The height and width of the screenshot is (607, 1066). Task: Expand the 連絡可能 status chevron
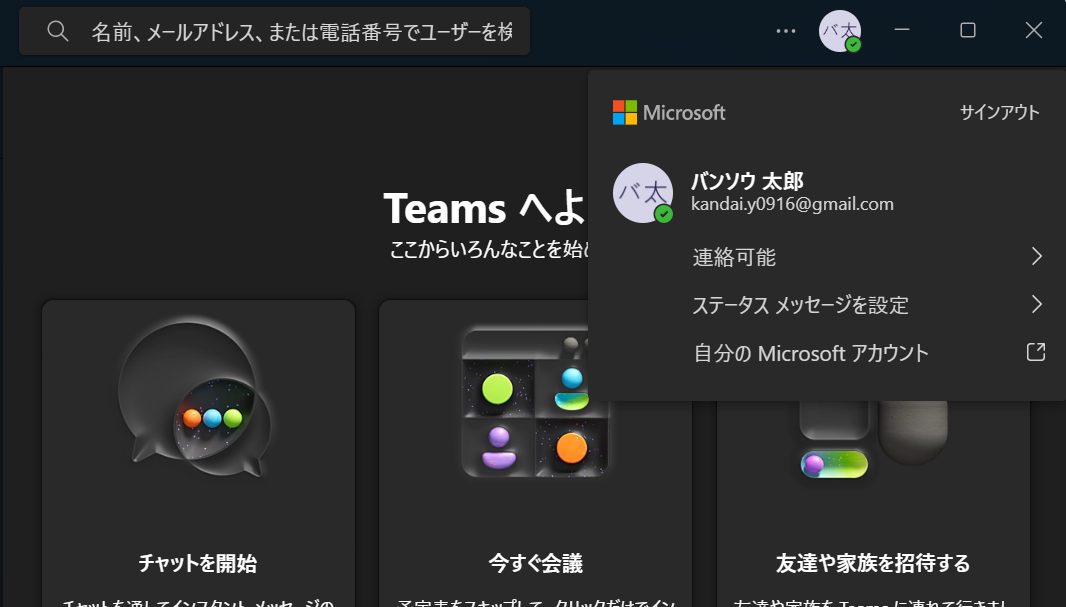1036,256
